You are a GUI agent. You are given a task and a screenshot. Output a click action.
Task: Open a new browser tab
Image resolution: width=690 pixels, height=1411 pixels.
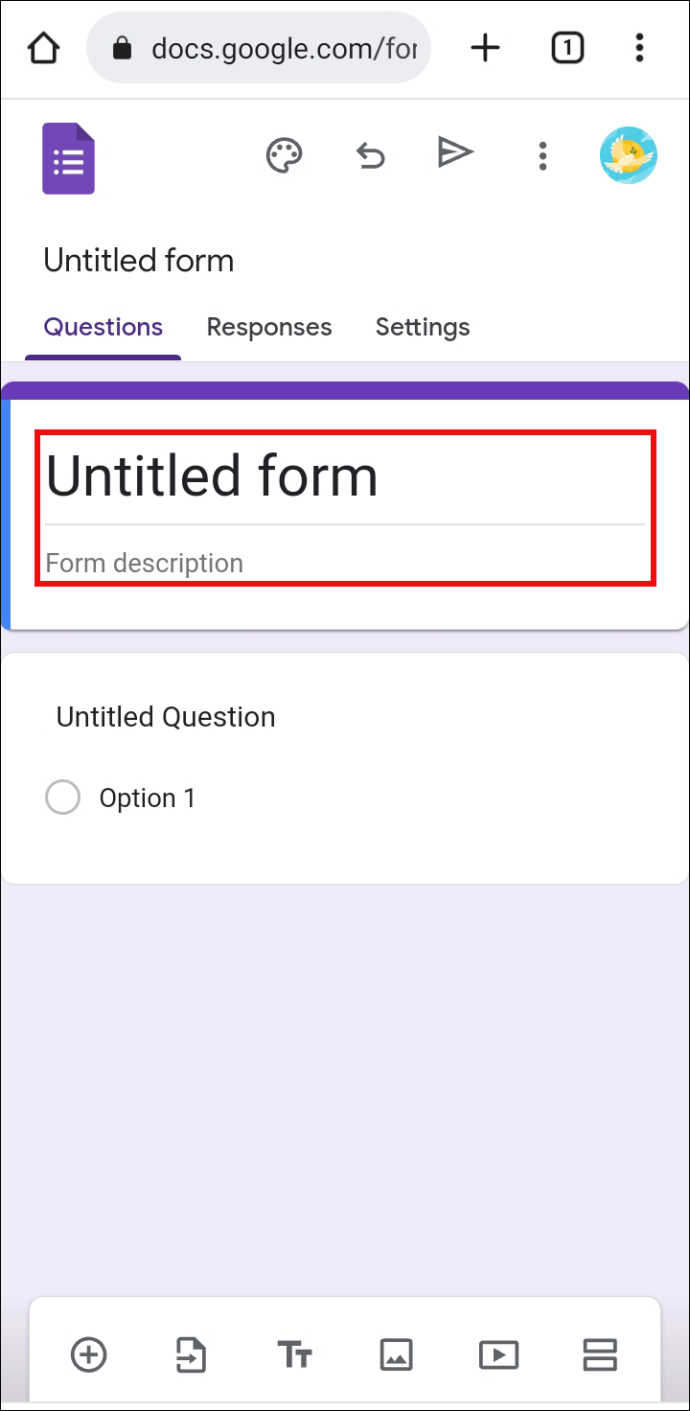coord(486,47)
